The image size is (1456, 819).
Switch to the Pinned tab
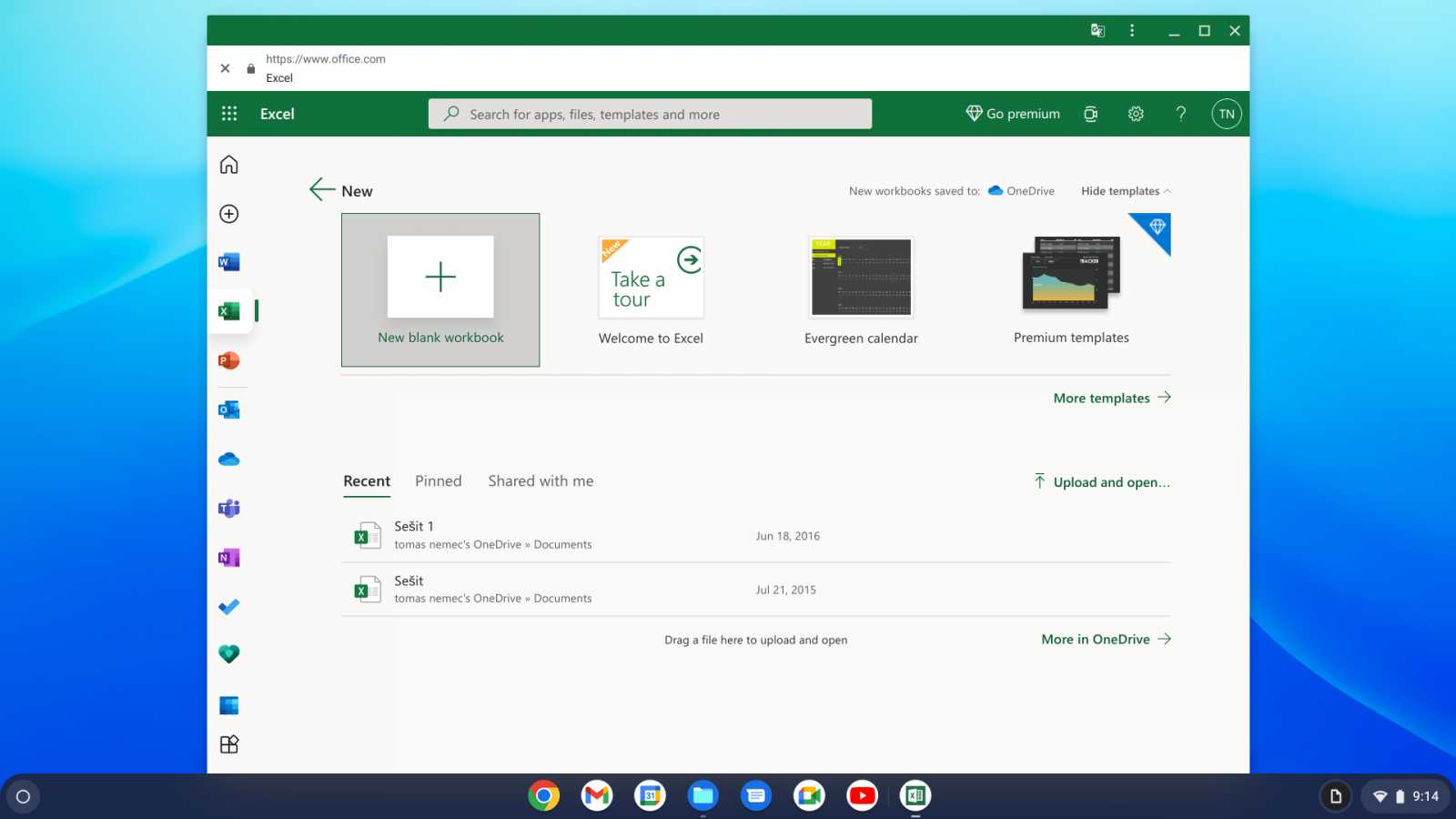439,481
